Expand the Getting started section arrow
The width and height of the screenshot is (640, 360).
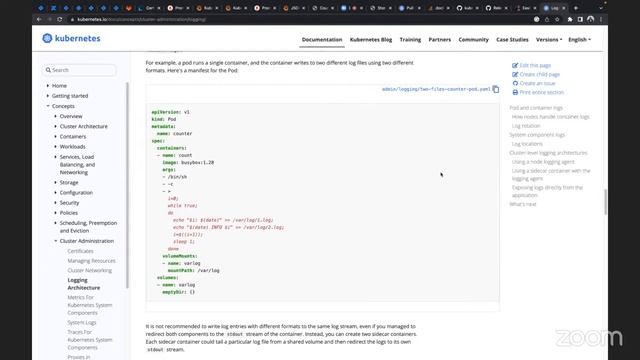(x=48, y=96)
